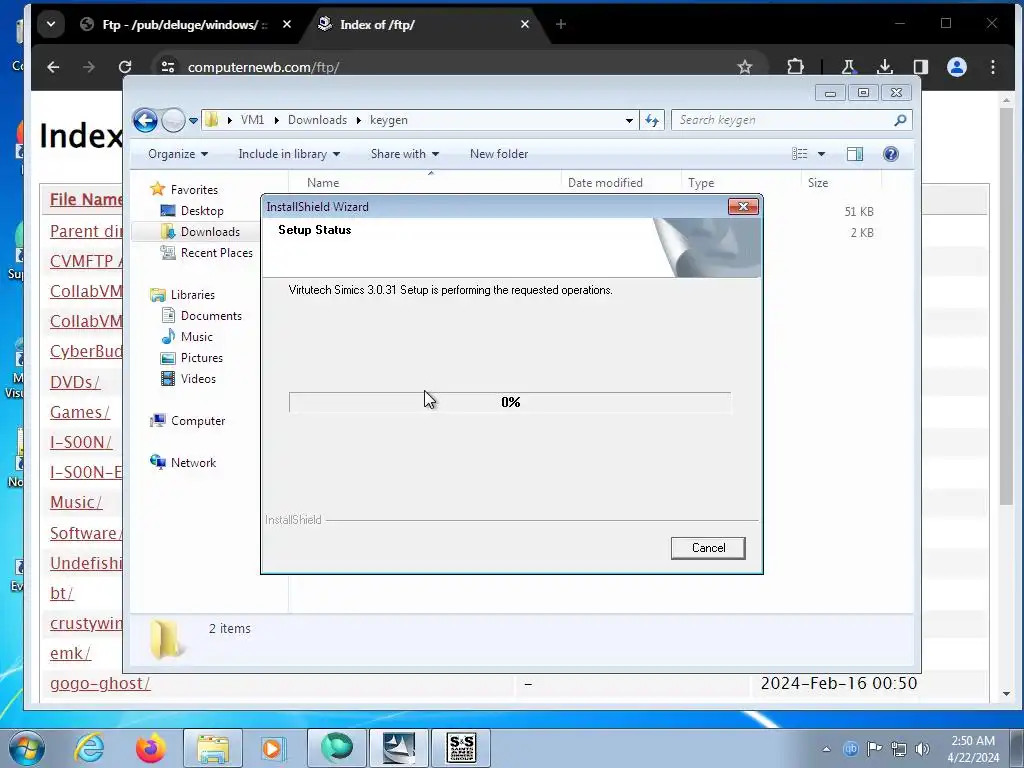
Task: Refresh the keygen folder view
Action: [652, 120]
